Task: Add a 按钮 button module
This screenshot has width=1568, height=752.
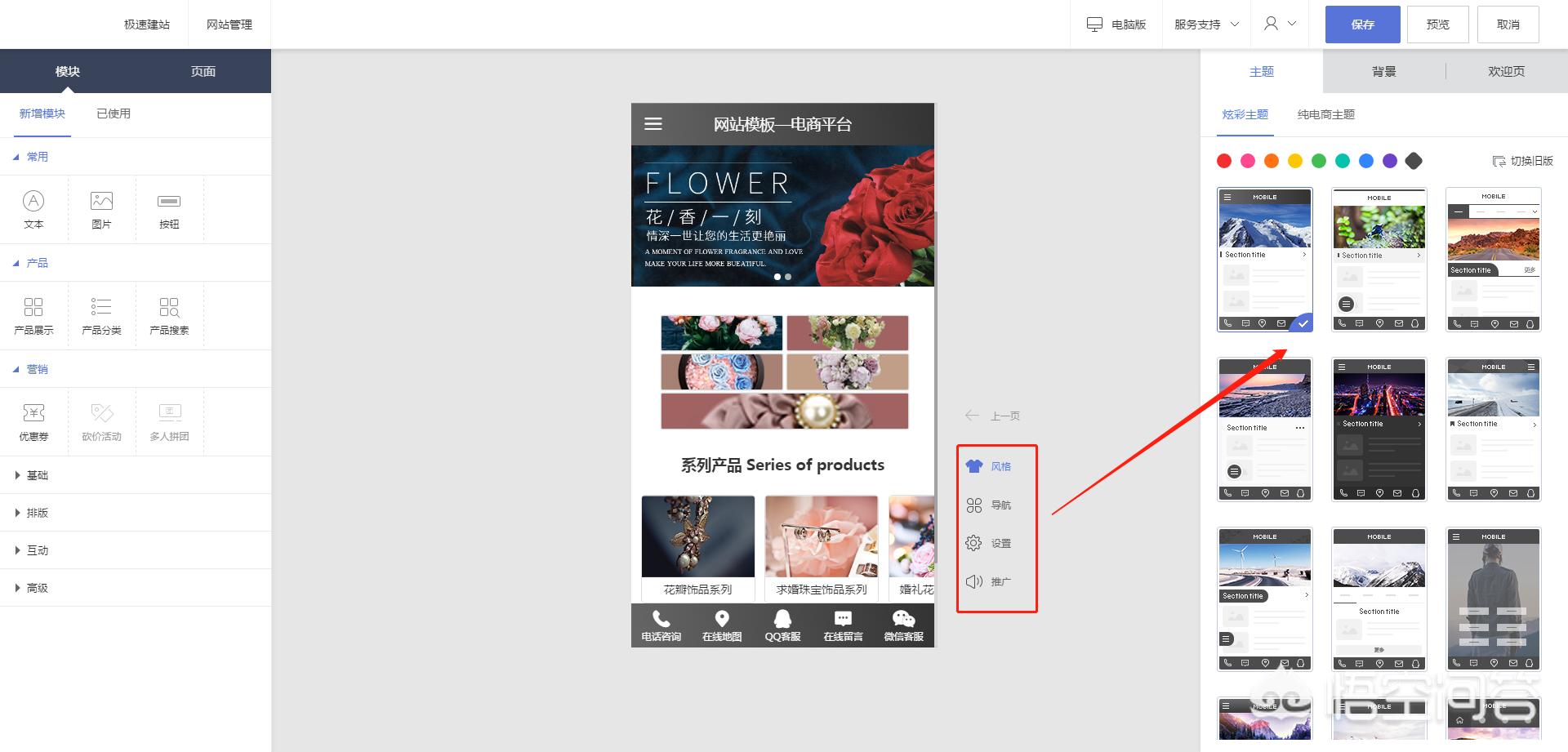Action: 169,210
